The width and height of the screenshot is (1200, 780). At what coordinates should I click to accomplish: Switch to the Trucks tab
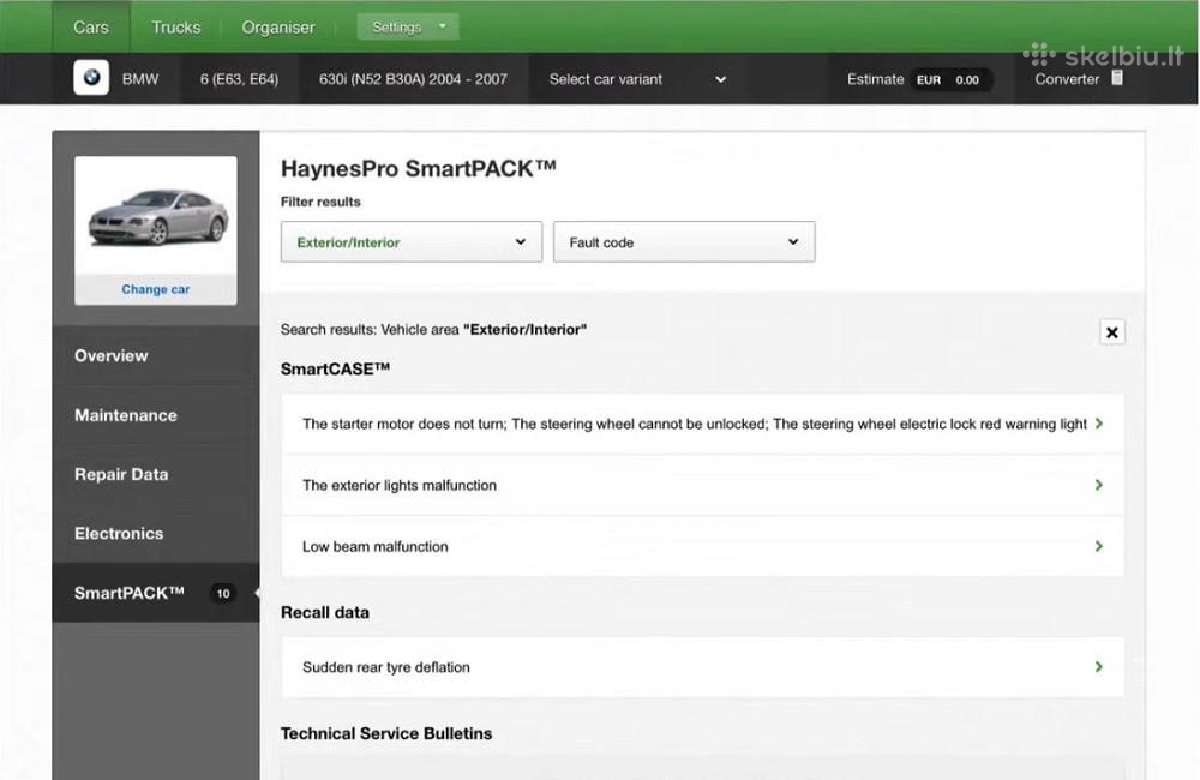click(175, 27)
